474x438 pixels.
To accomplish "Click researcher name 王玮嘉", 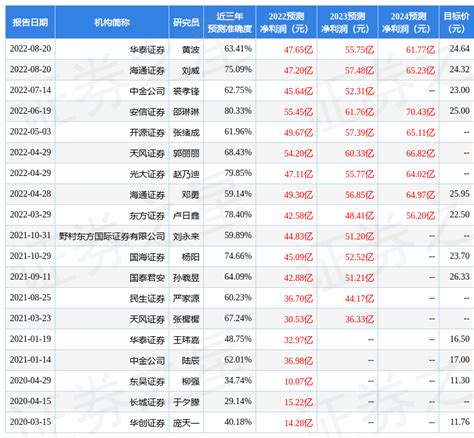I will point(186,340).
